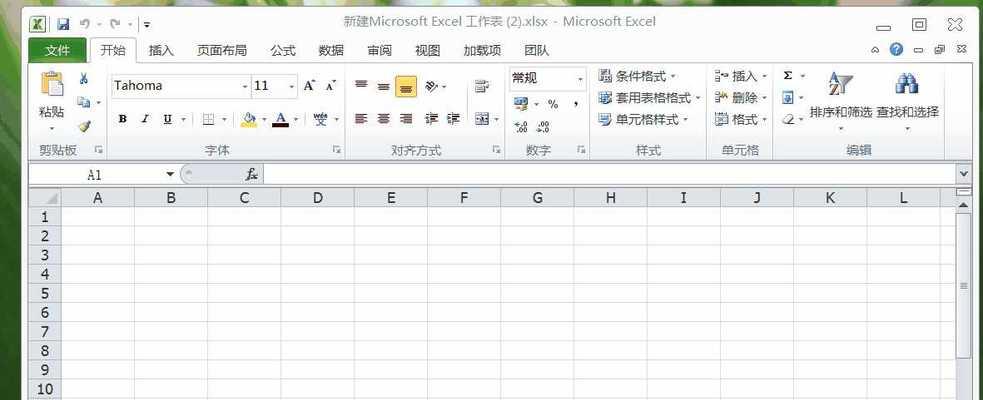Click the phonetic guide 文 icon
Viewport: 983px width, 400px height.
pyautogui.click(x=320, y=119)
